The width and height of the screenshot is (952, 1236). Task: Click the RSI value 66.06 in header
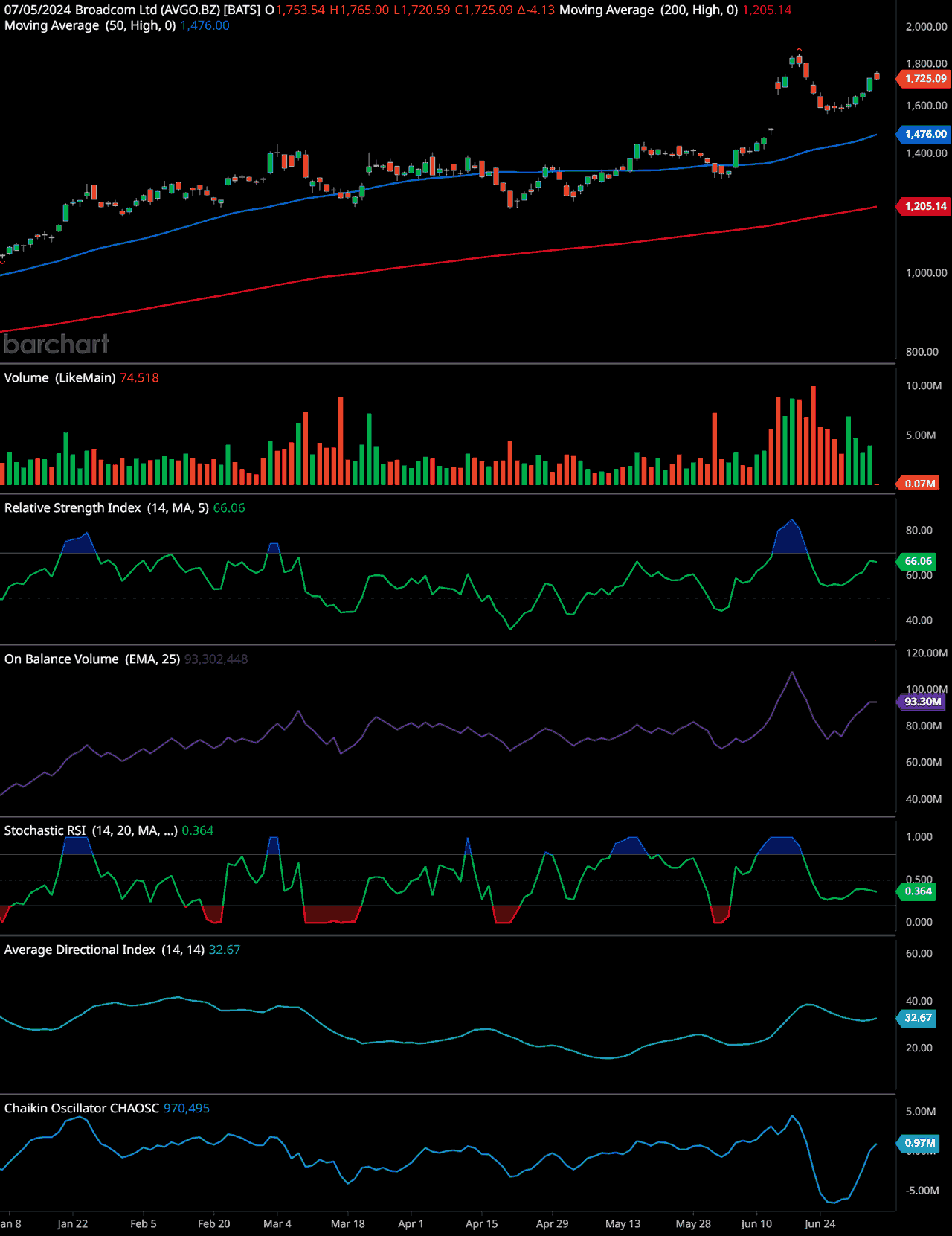click(229, 507)
